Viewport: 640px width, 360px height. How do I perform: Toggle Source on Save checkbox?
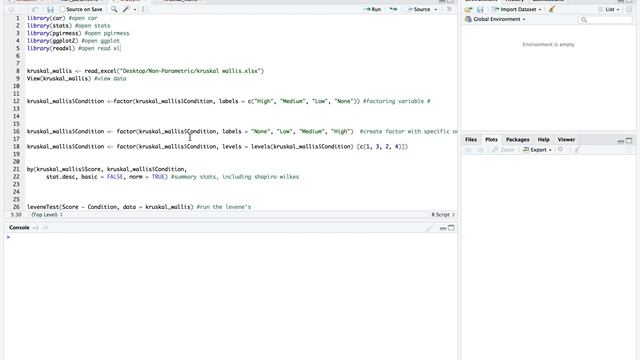(x=62, y=9)
